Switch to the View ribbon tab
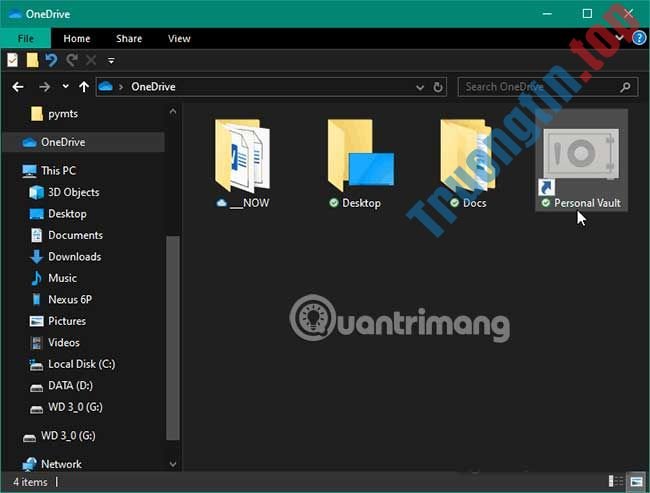Image resolution: width=650 pixels, height=493 pixels. [x=179, y=39]
